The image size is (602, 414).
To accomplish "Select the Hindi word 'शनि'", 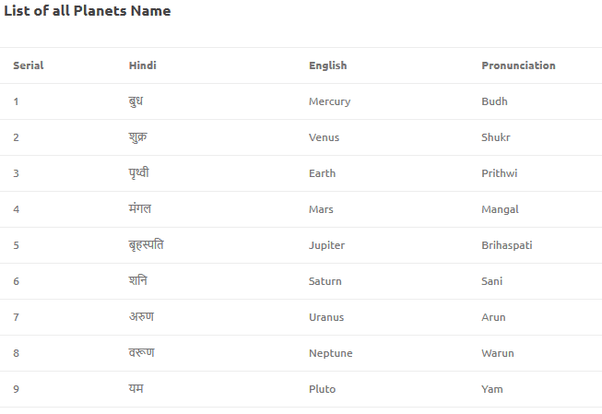I will [x=138, y=281].
